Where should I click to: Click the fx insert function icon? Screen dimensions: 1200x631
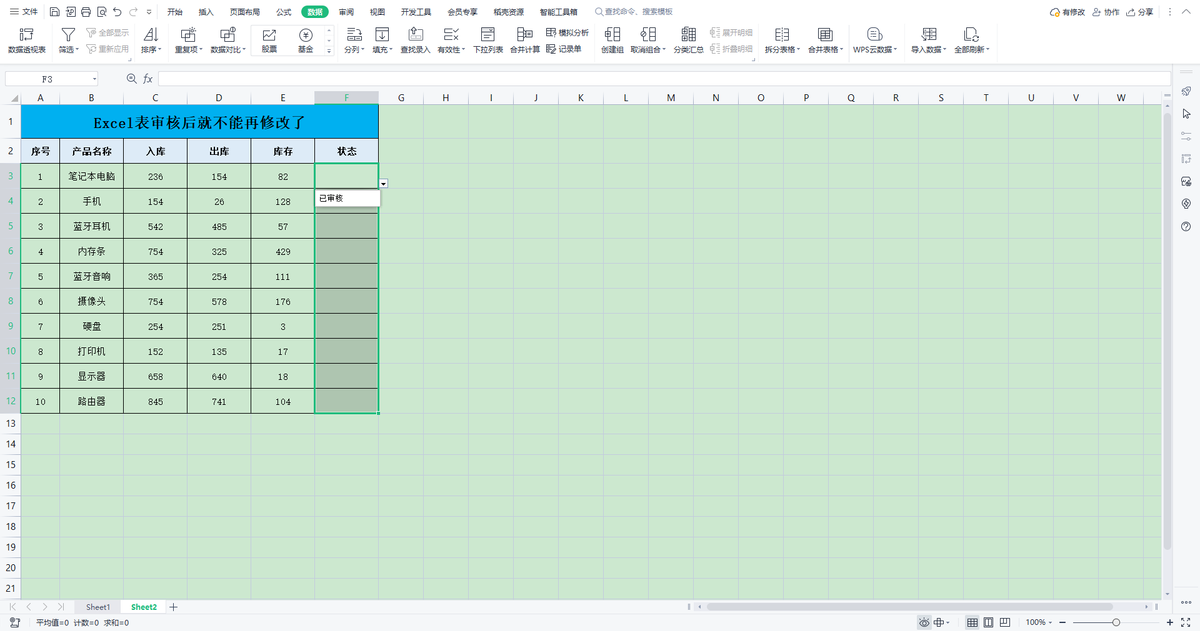point(148,78)
